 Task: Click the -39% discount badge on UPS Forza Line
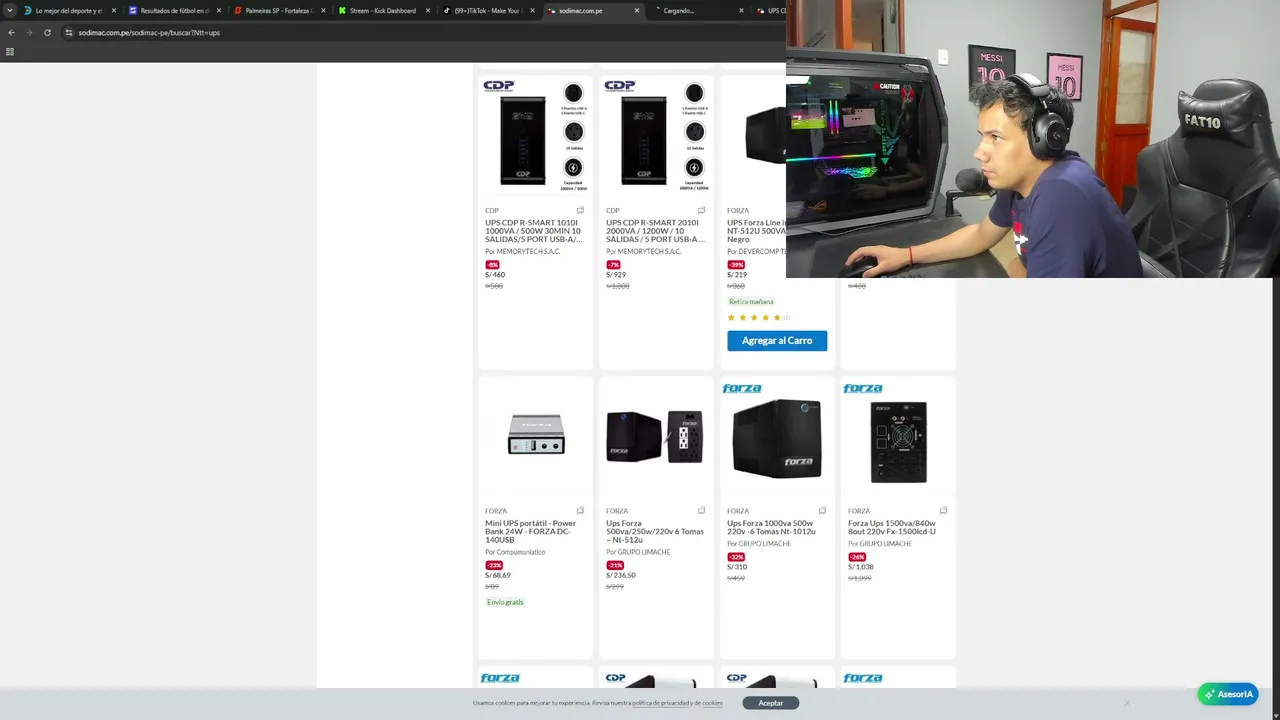point(736,265)
